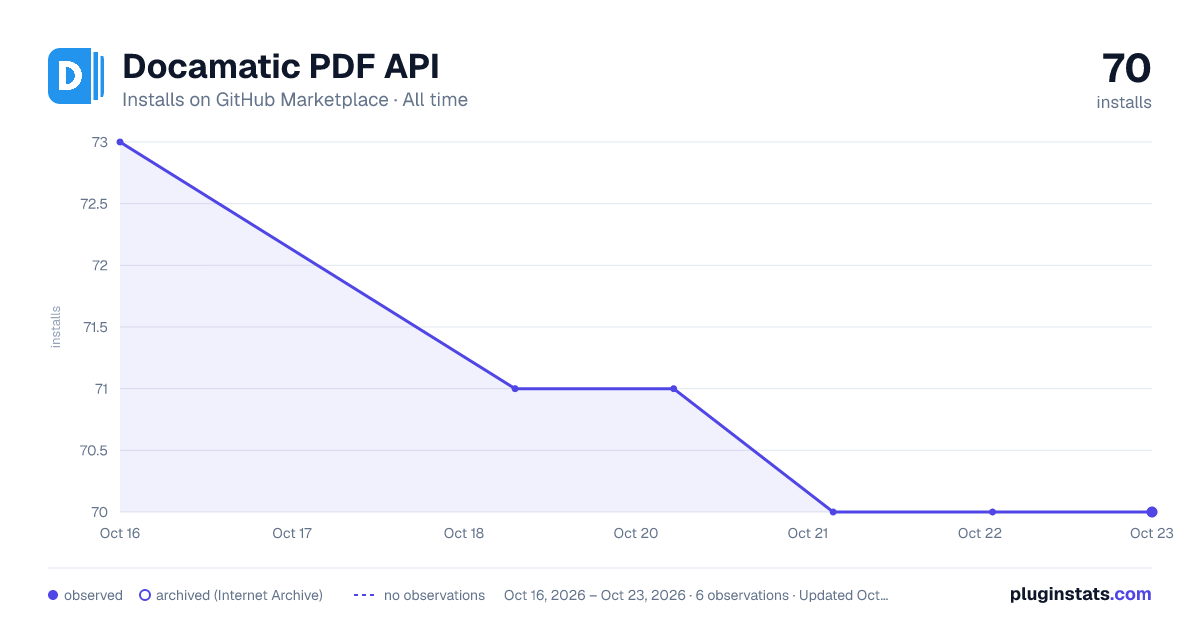This screenshot has height=630, width=1200.
Task: Select the Oct 21 data point at 70
Action: (x=833, y=512)
